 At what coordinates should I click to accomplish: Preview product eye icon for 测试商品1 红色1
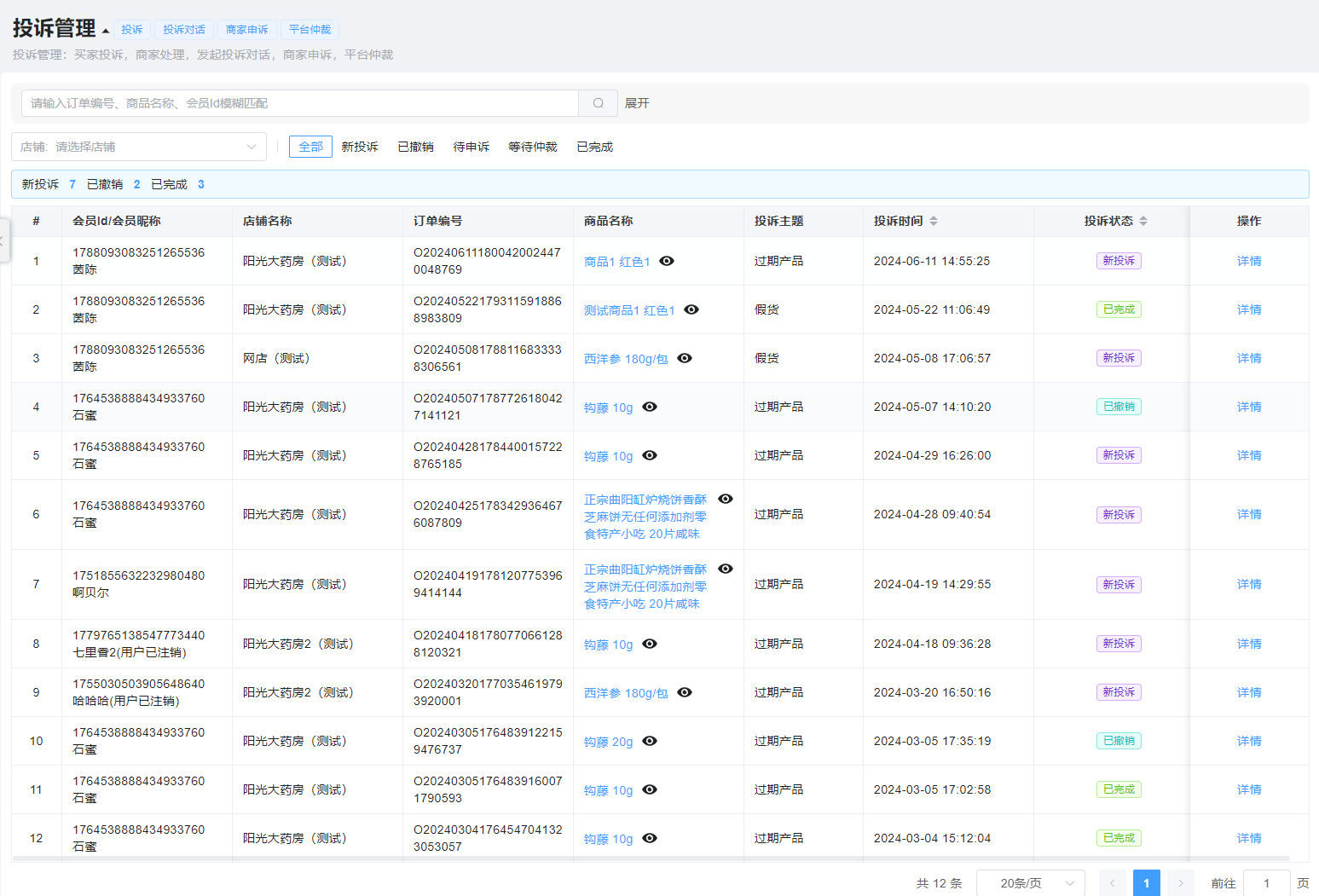click(x=691, y=309)
